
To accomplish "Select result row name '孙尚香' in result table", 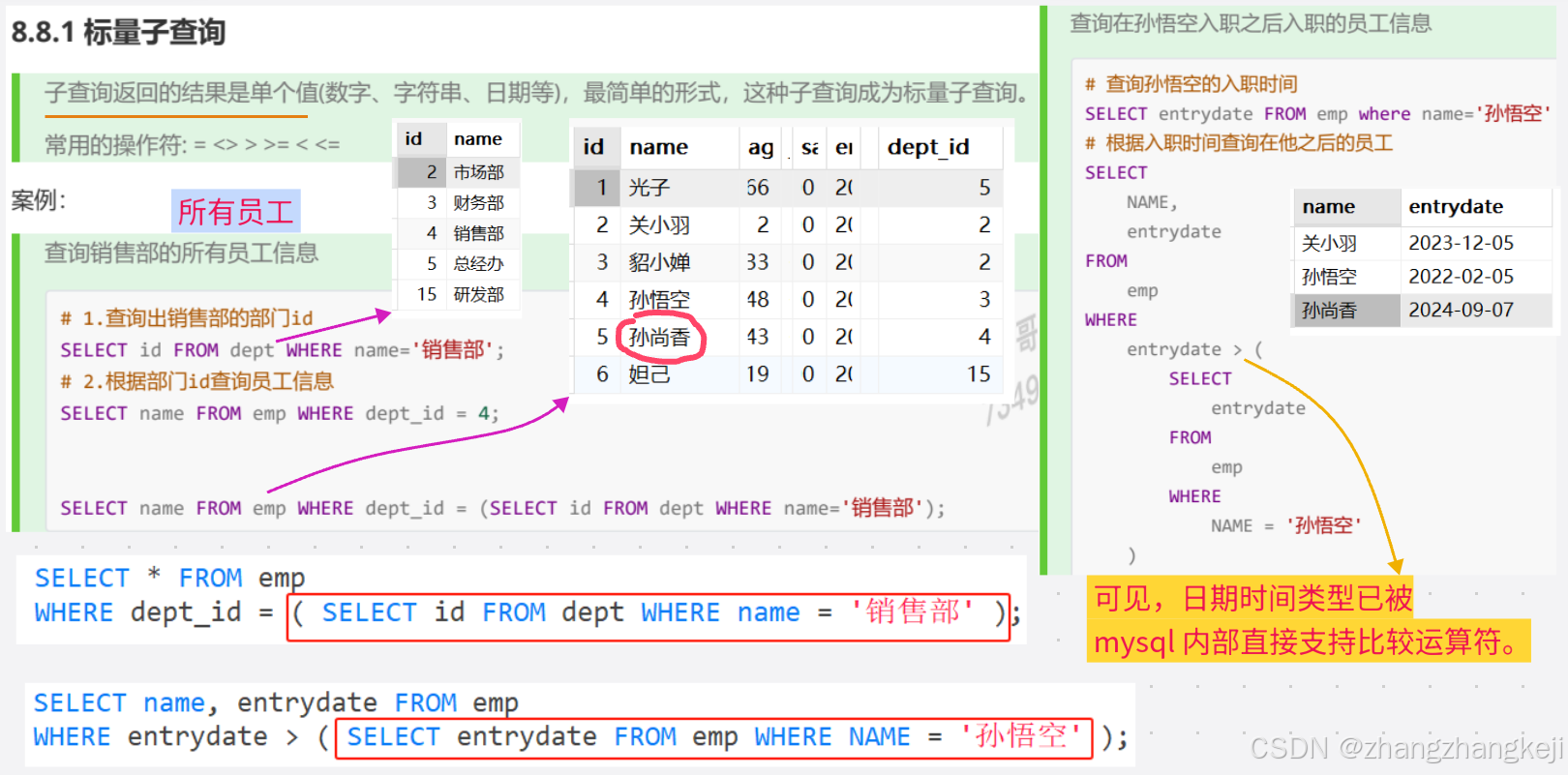I will [x=1330, y=311].
